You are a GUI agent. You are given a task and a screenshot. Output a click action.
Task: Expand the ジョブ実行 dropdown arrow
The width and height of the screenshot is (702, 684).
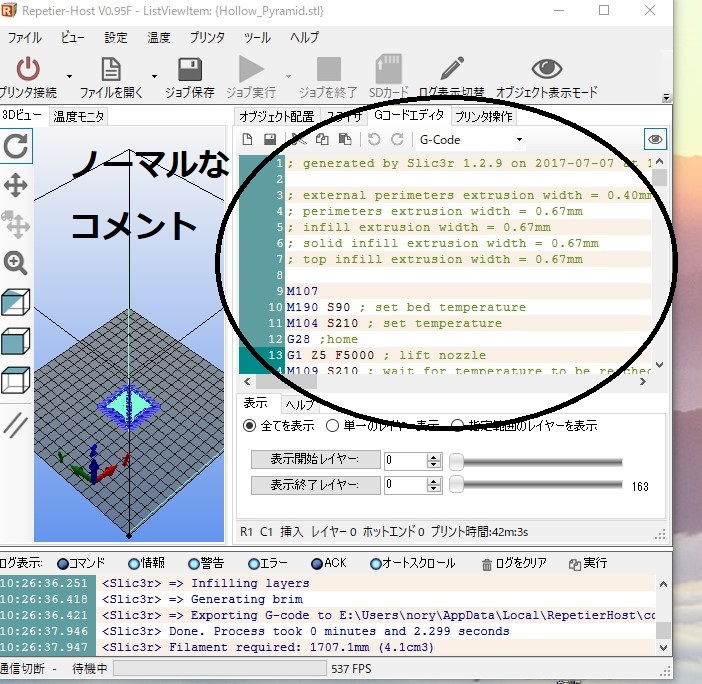pyautogui.click(x=288, y=77)
